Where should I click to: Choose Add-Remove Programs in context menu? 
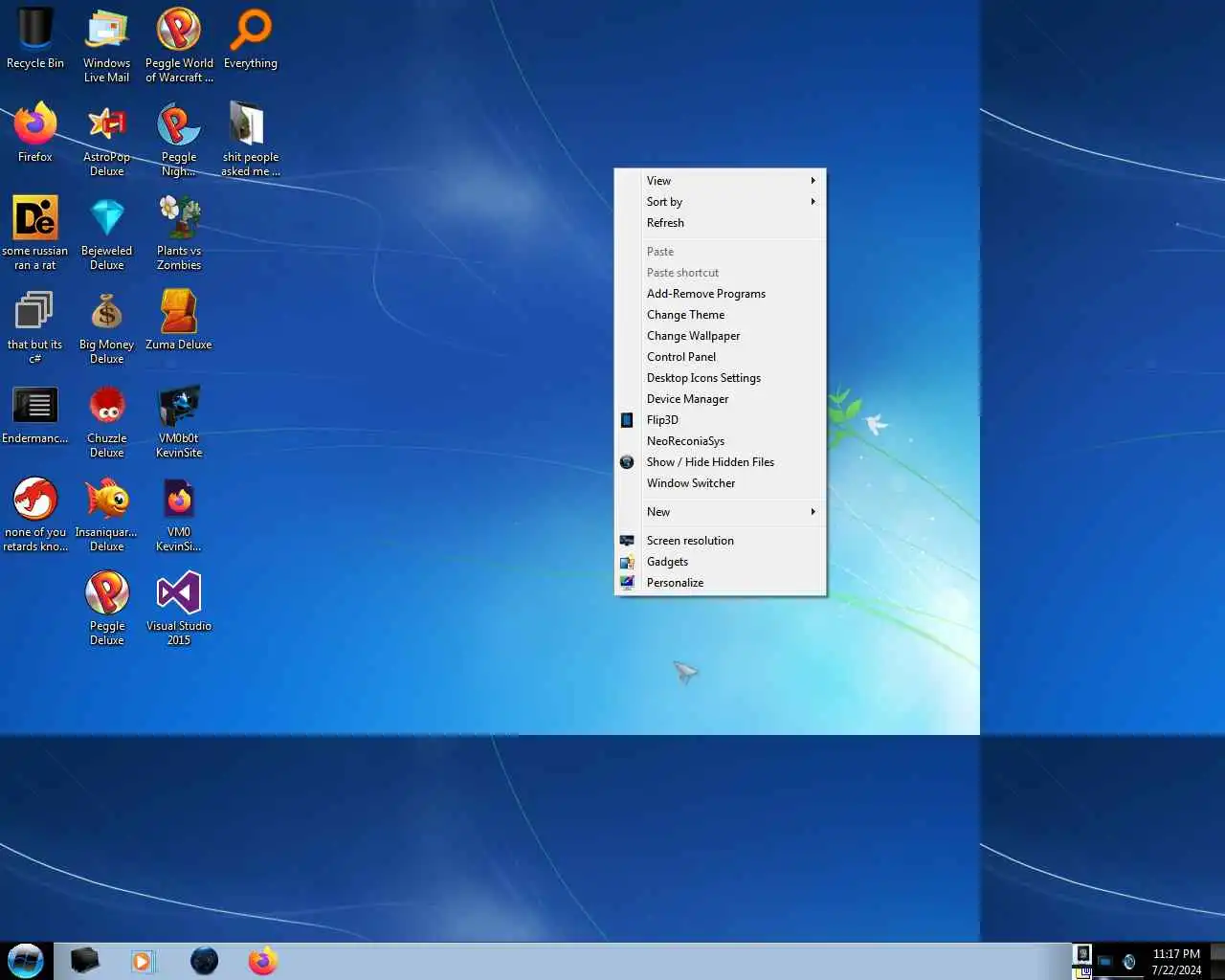click(720, 294)
